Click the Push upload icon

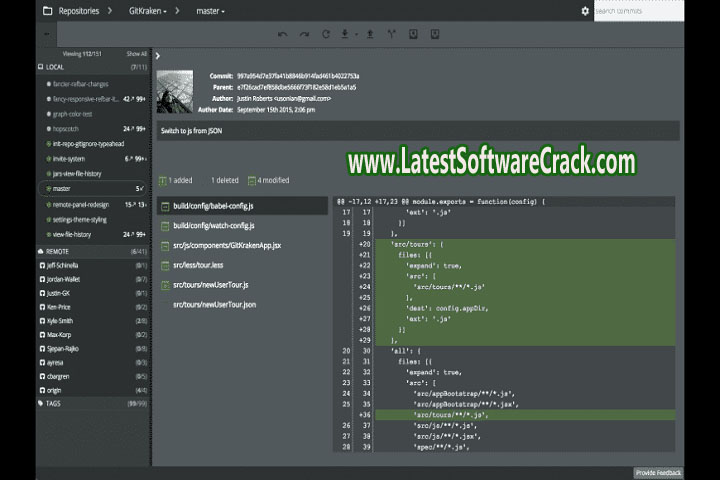pos(370,34)
